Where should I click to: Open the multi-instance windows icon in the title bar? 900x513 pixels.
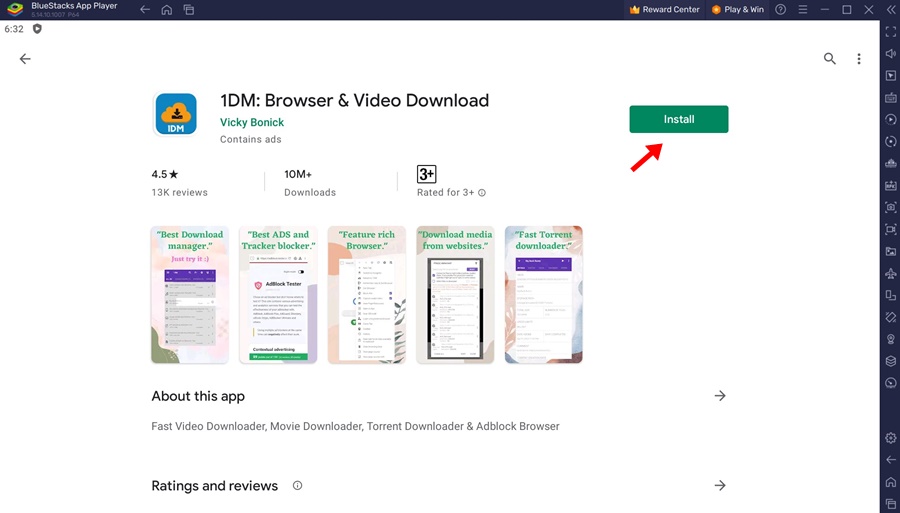click(189, 10)
